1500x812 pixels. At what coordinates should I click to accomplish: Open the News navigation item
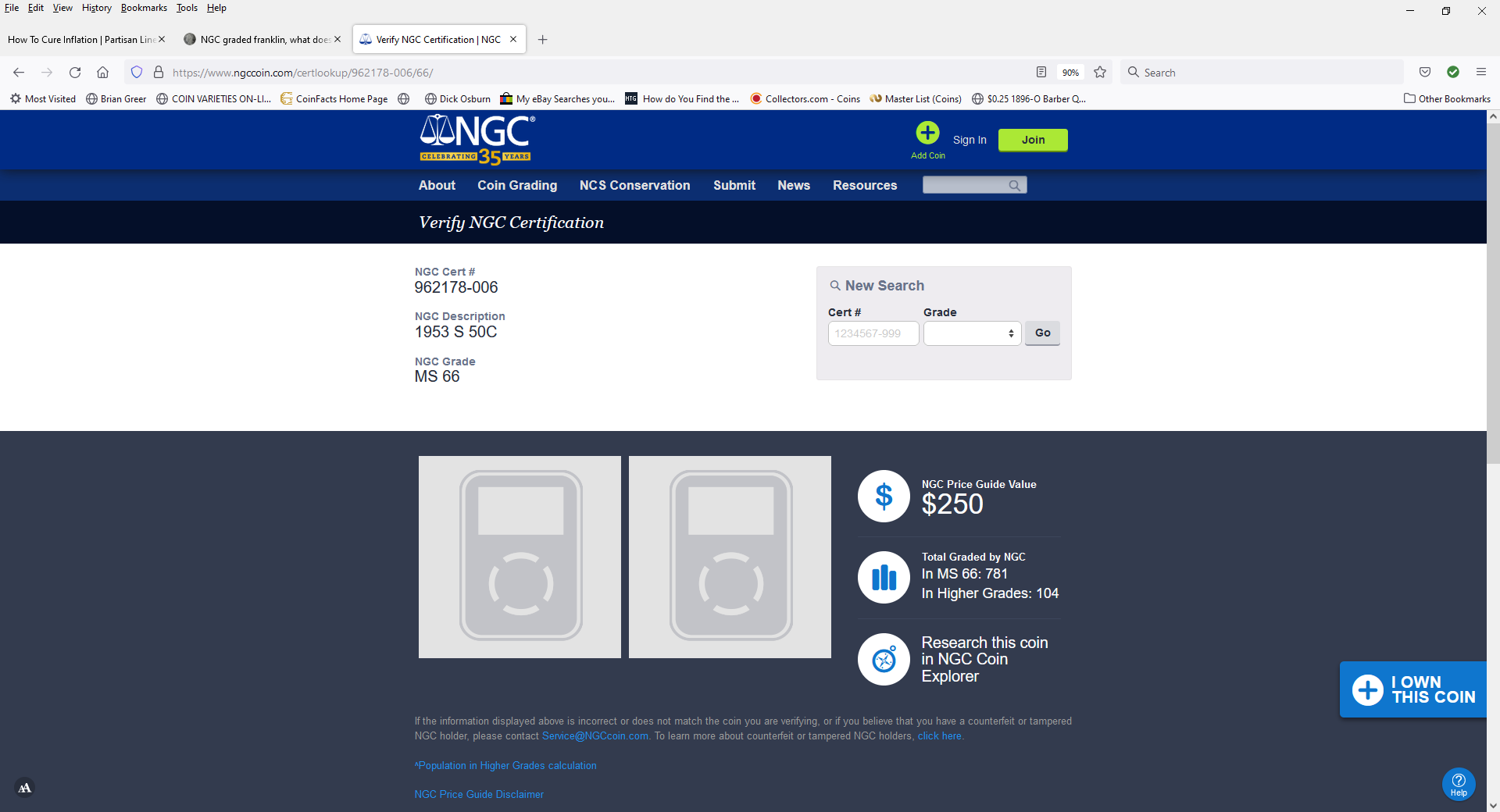click(794, 185)
